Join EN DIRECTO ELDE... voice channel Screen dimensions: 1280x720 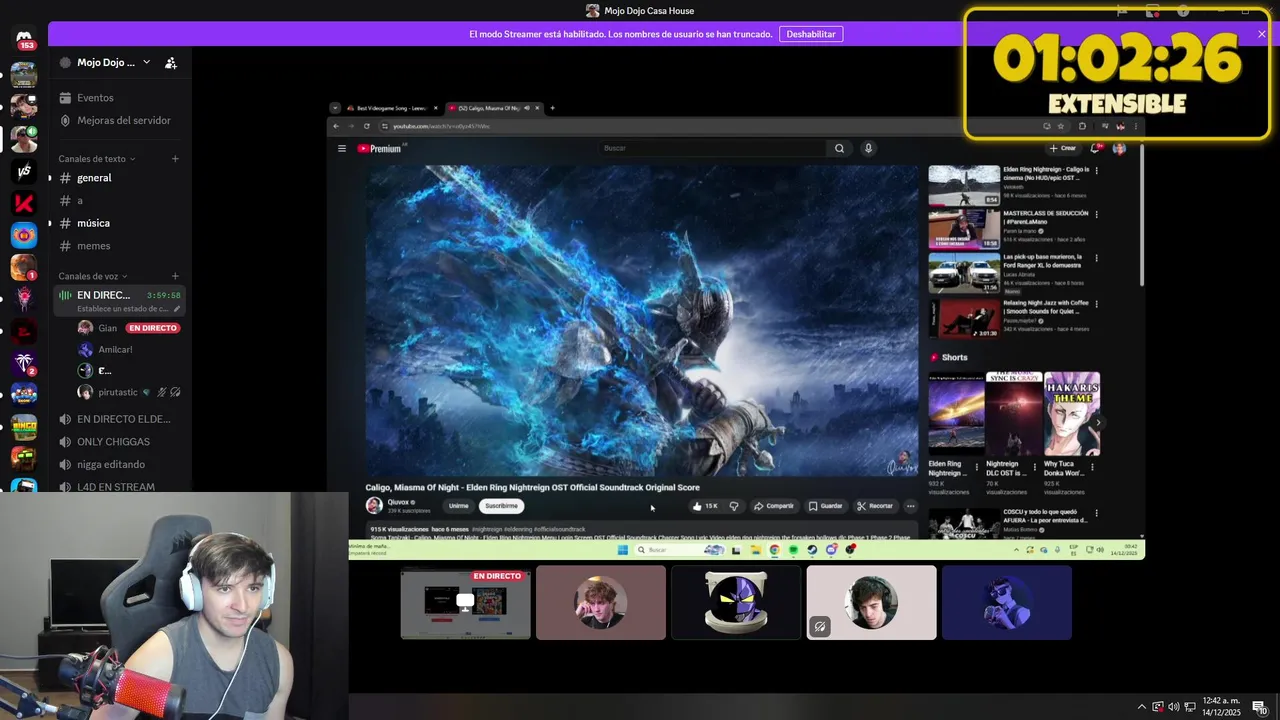(118, 419)
